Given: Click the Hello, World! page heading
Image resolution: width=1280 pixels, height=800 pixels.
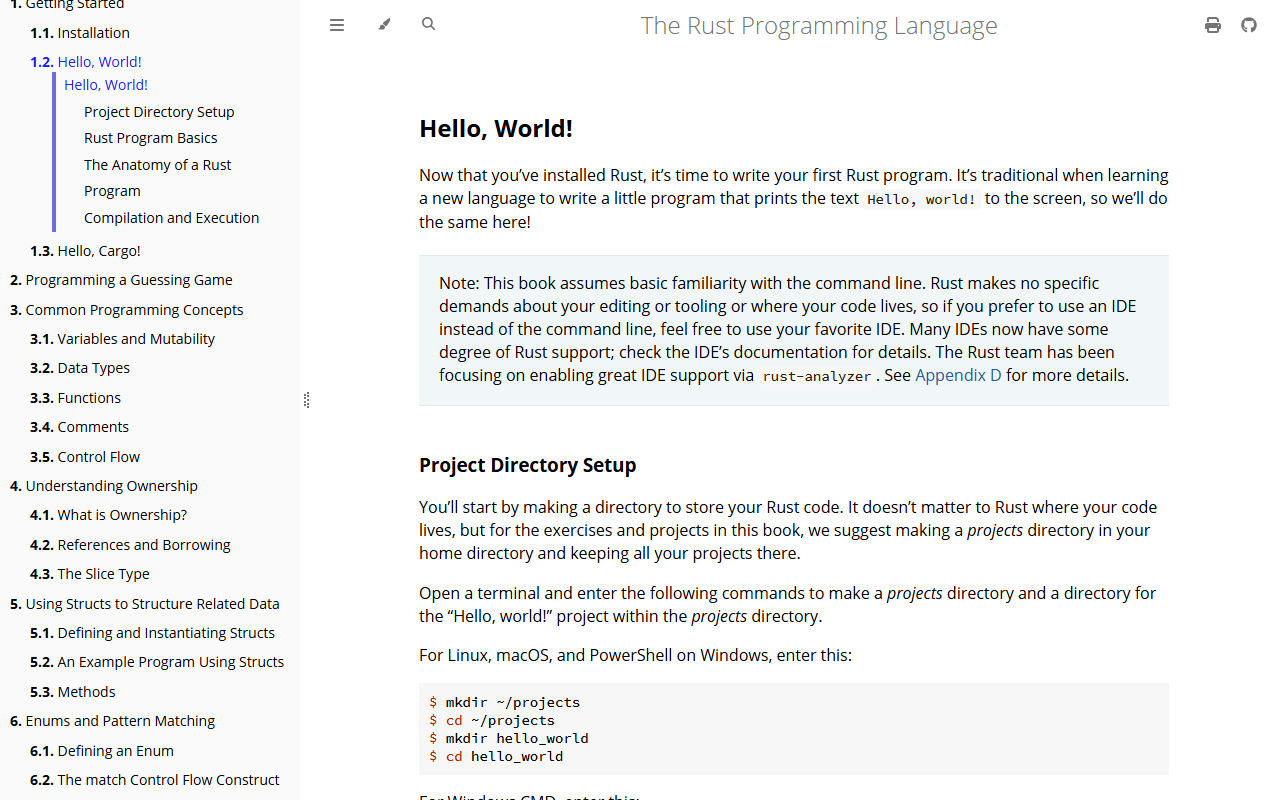Looking at the screenshot, I should (496, 129).
